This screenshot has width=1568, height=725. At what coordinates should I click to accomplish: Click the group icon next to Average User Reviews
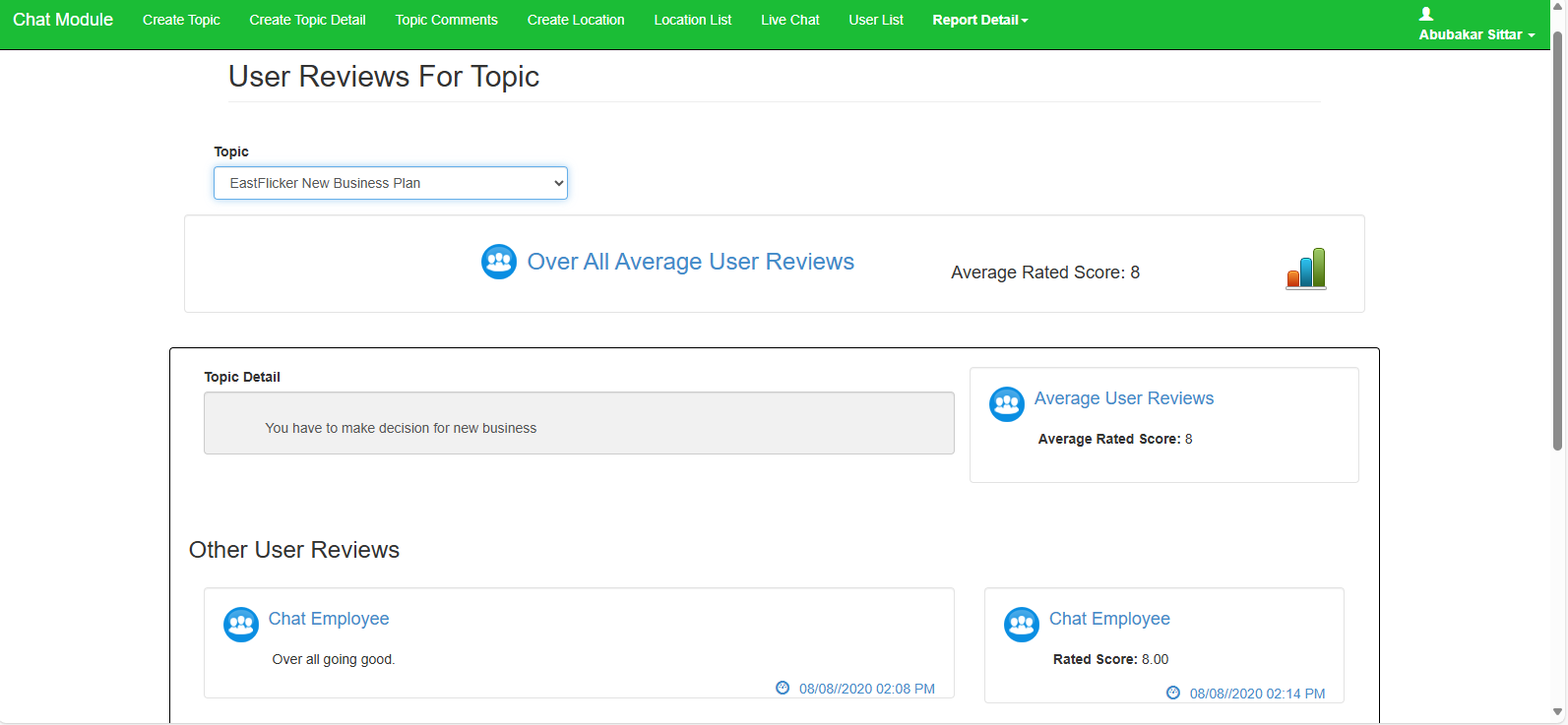point(1006,404)
